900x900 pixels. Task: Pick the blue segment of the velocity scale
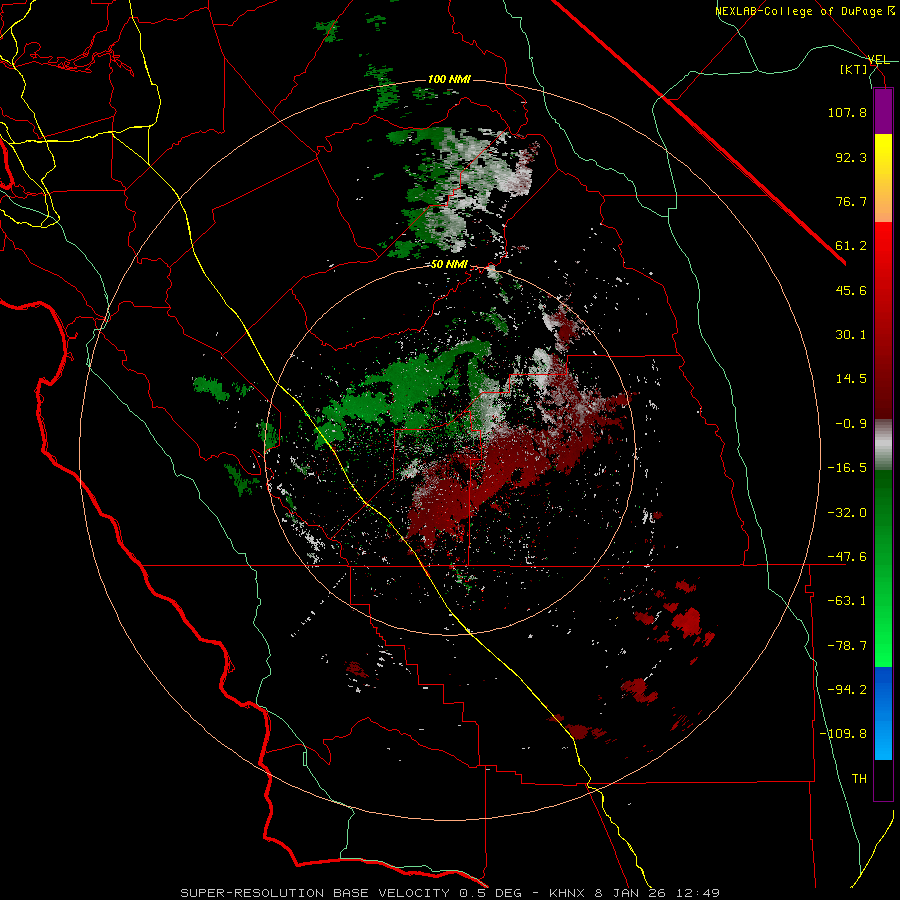883,713
